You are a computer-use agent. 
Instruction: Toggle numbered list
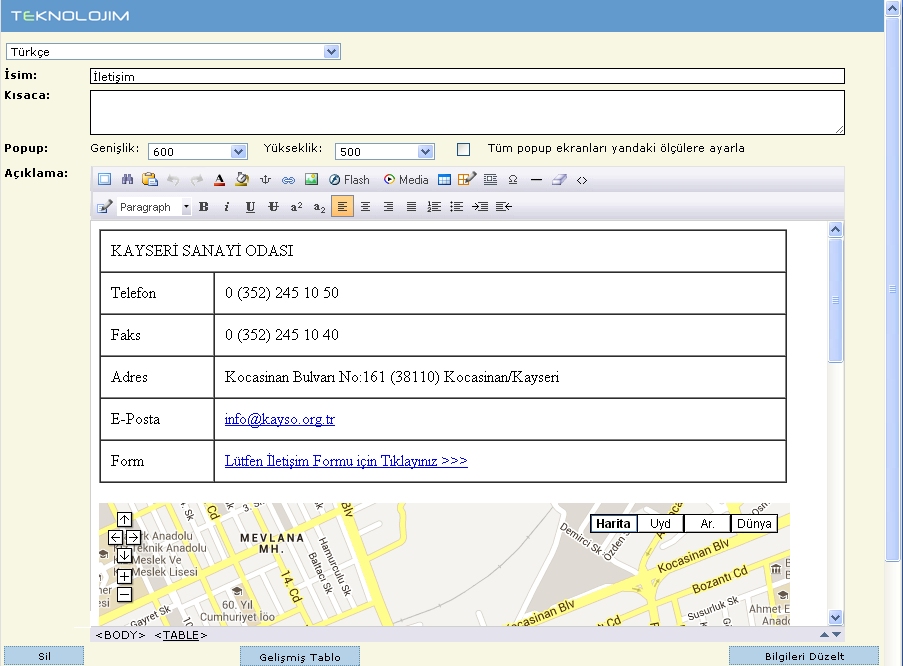coord(434,207)
